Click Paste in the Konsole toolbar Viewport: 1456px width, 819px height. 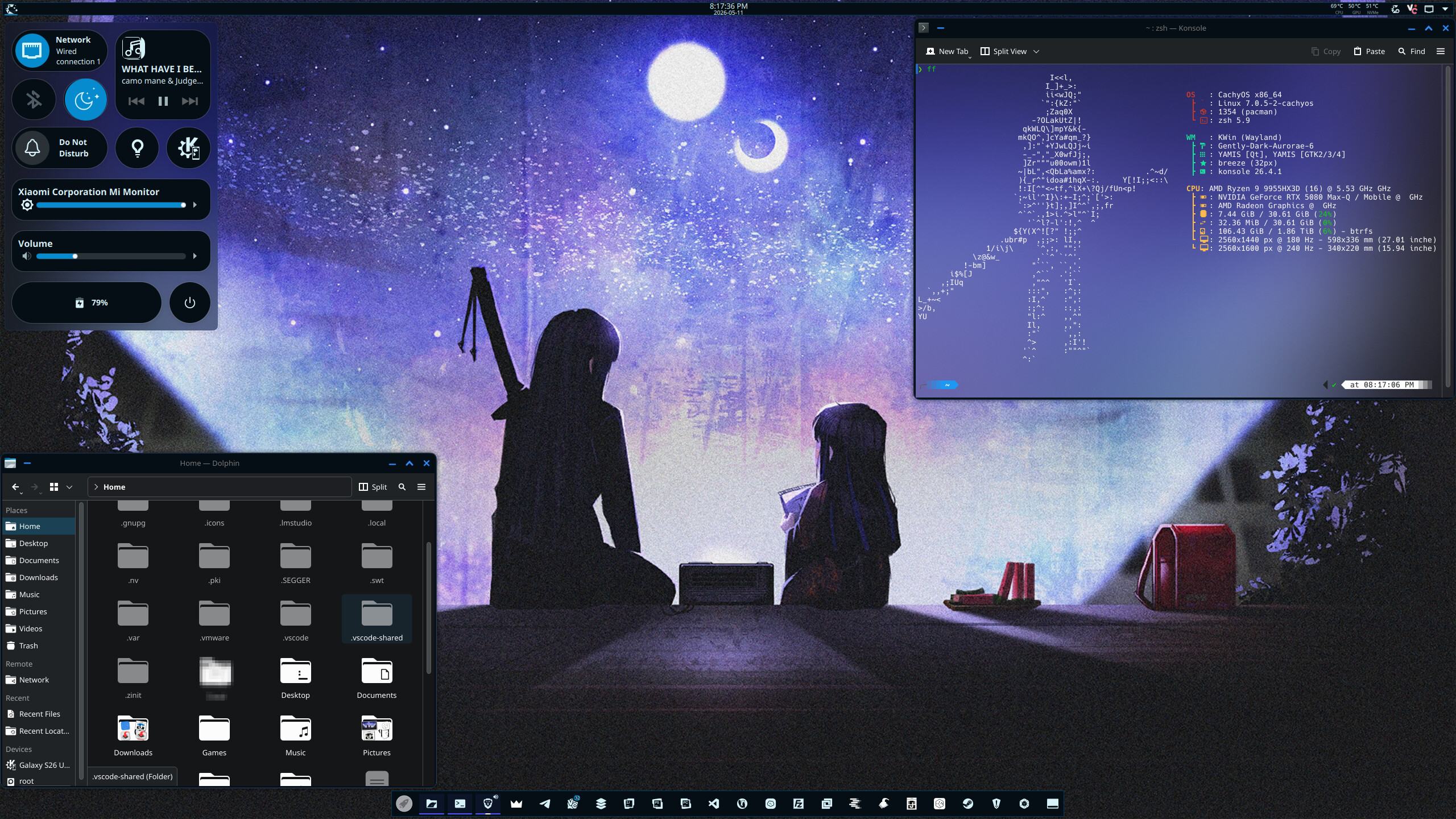pos(1369,51)
